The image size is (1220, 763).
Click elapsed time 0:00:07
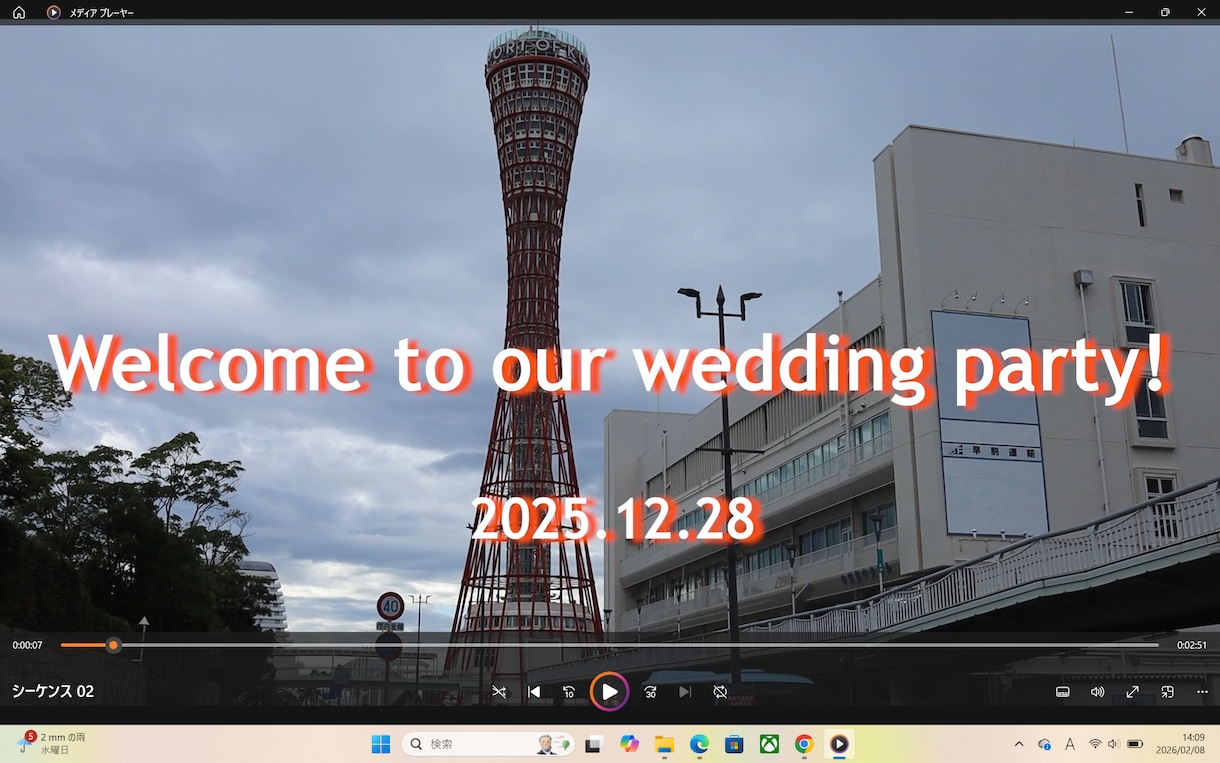point(28,646)
